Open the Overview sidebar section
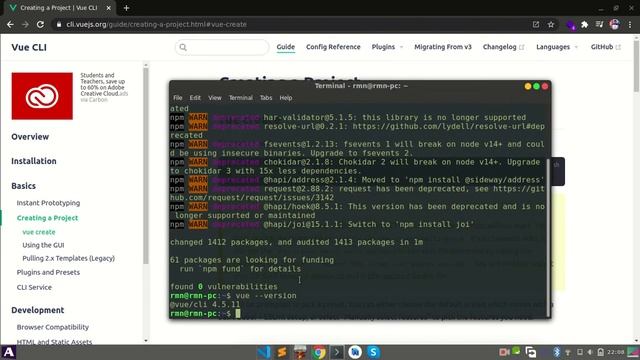640x360 pixels. [30, 137]
